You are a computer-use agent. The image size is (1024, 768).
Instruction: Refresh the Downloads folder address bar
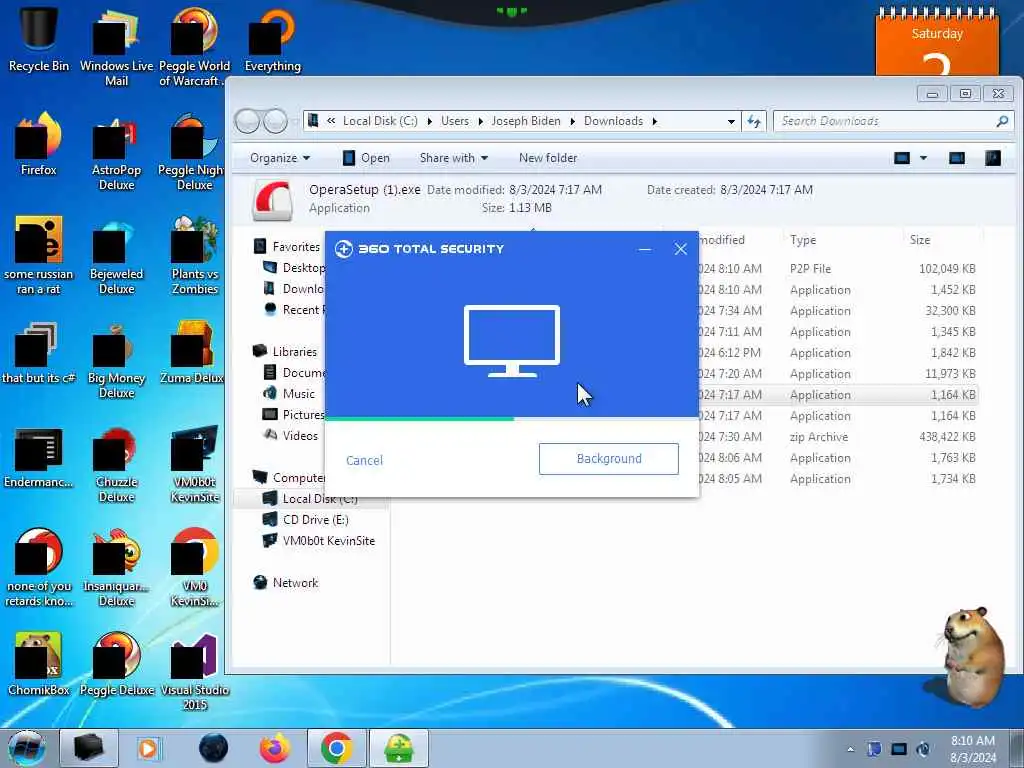click(754, 121)
